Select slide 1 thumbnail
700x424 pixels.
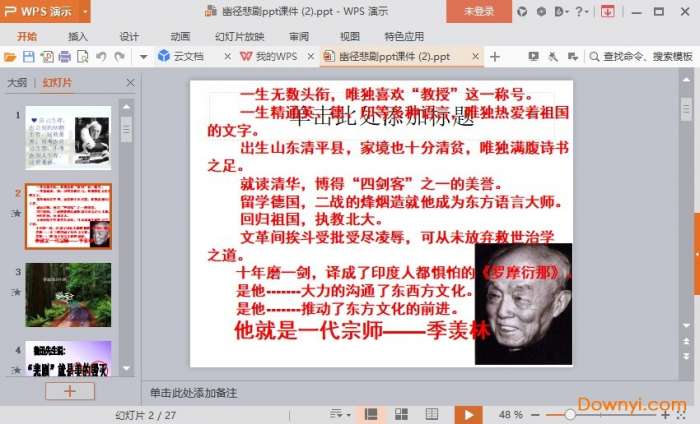point(68,138)
